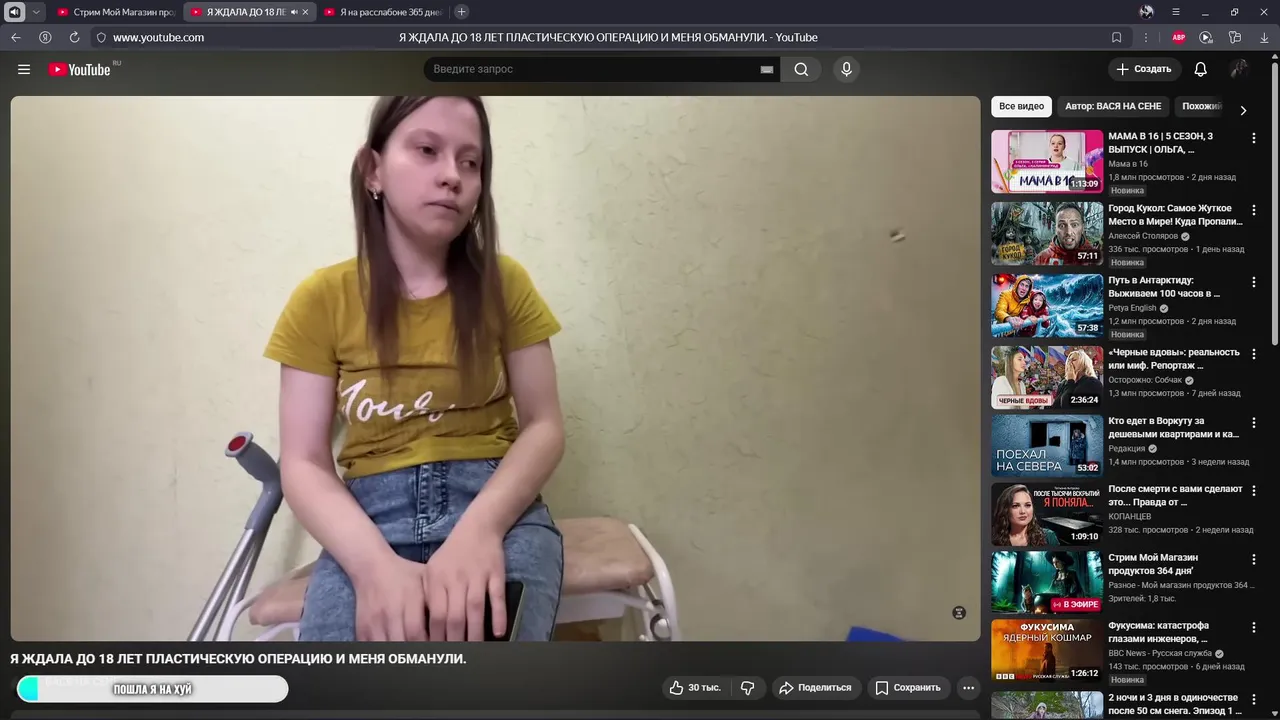Click the video overlay icon bottom-right
This screenshot has width=1280, height=720.
959,613
